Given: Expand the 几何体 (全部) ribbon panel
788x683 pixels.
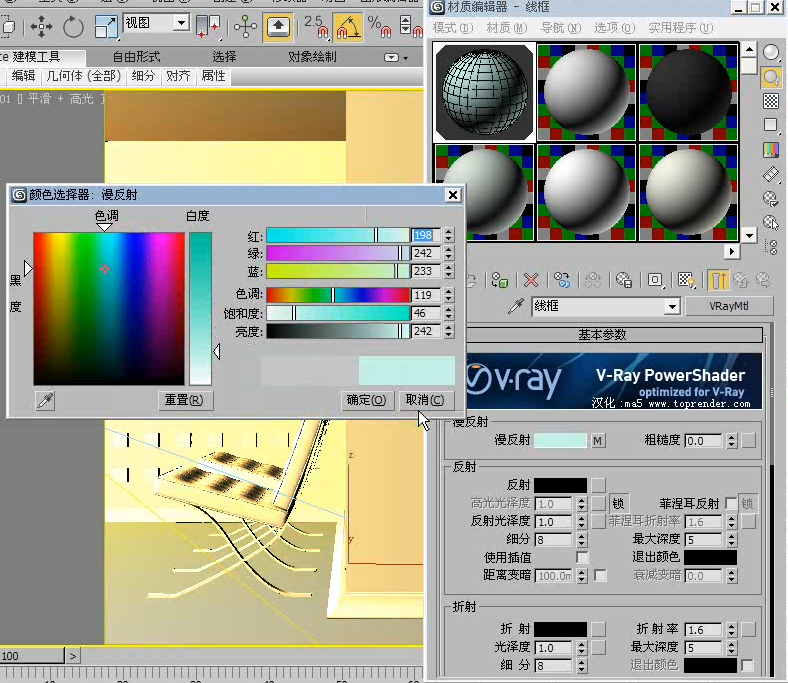Looking at the screenshot, I should tap(83, 76).
